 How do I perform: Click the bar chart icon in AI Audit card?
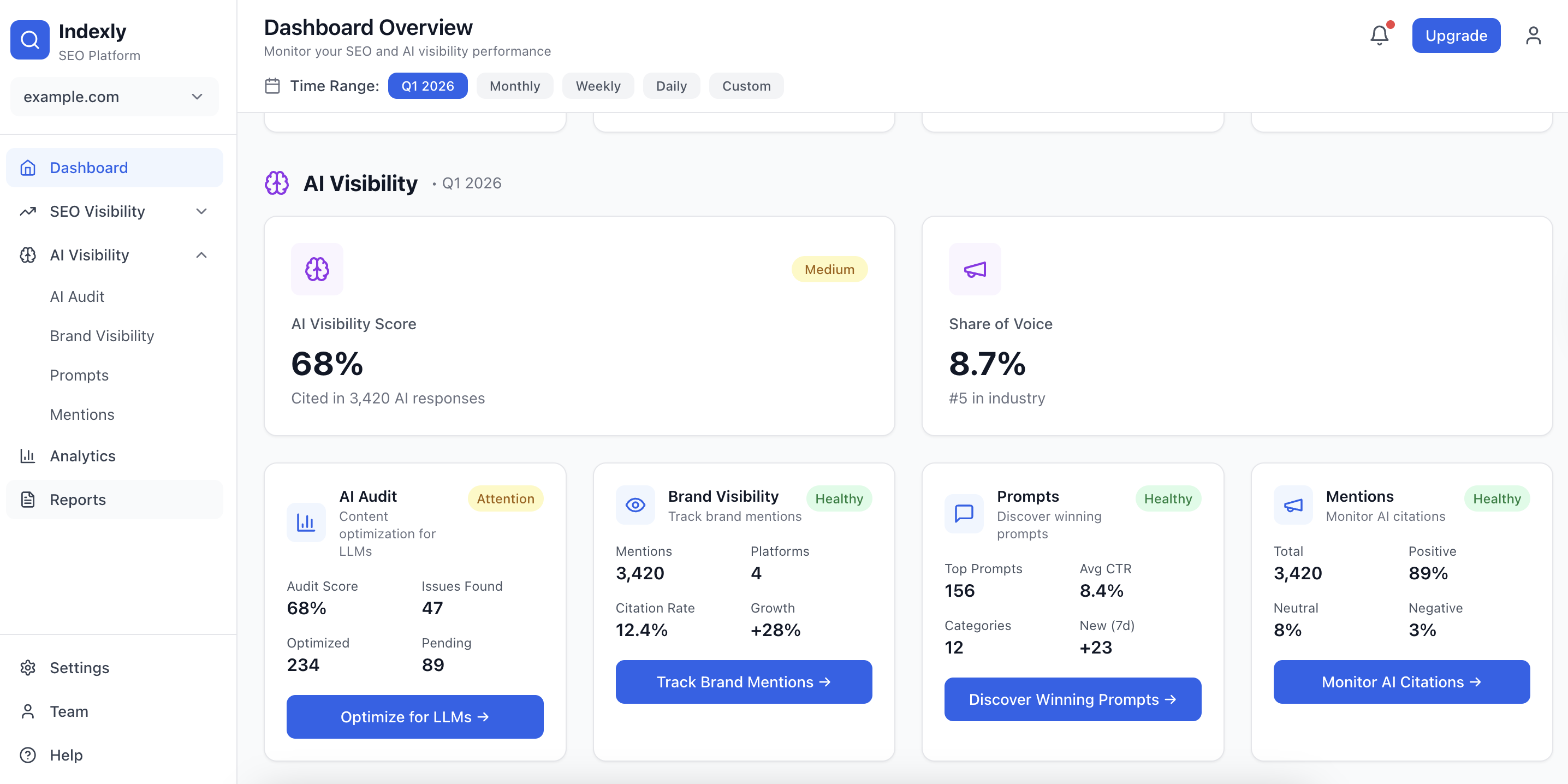point(306,521)
